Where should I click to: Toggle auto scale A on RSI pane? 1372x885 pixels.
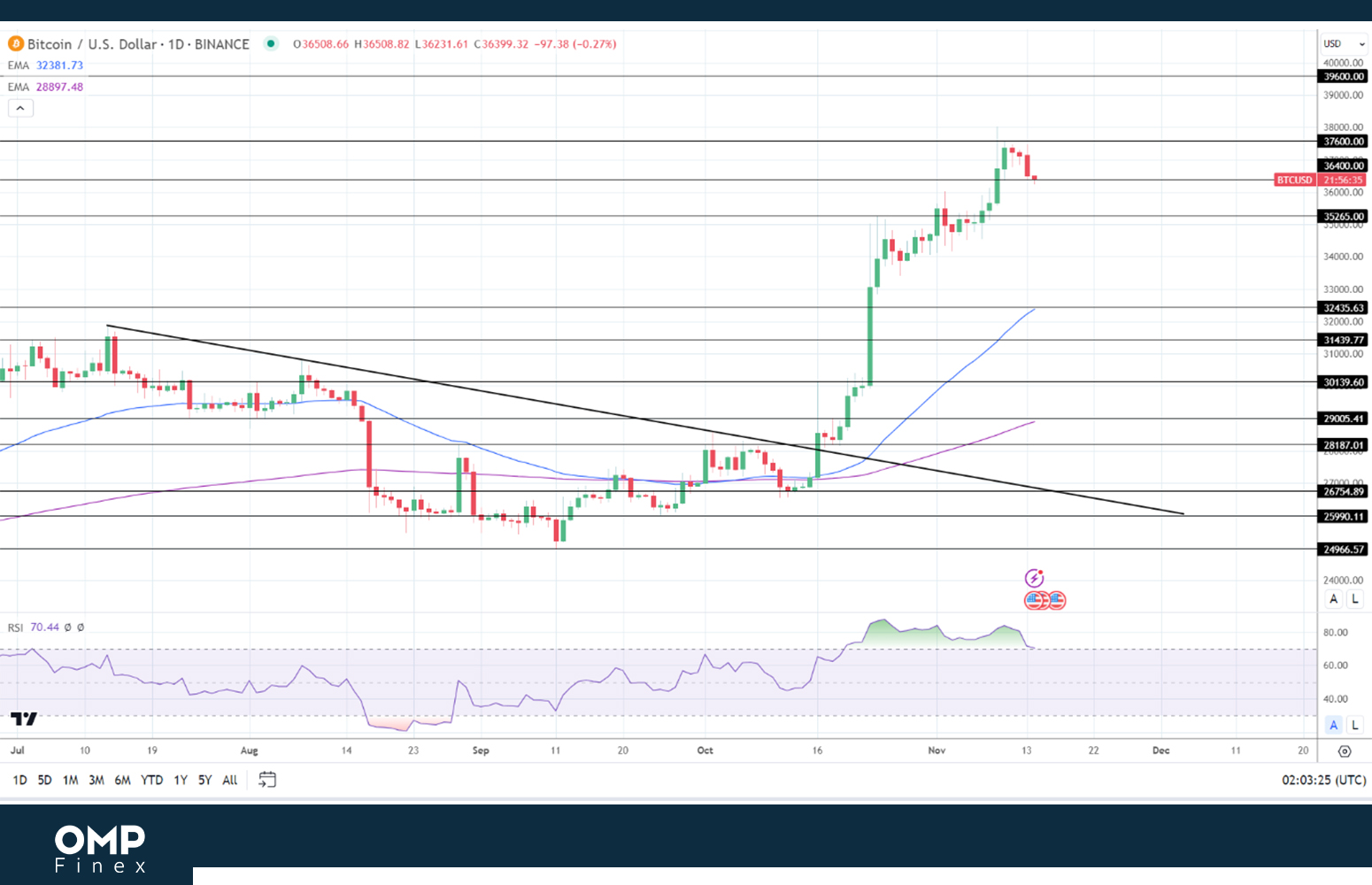[x=1334, y=725]
